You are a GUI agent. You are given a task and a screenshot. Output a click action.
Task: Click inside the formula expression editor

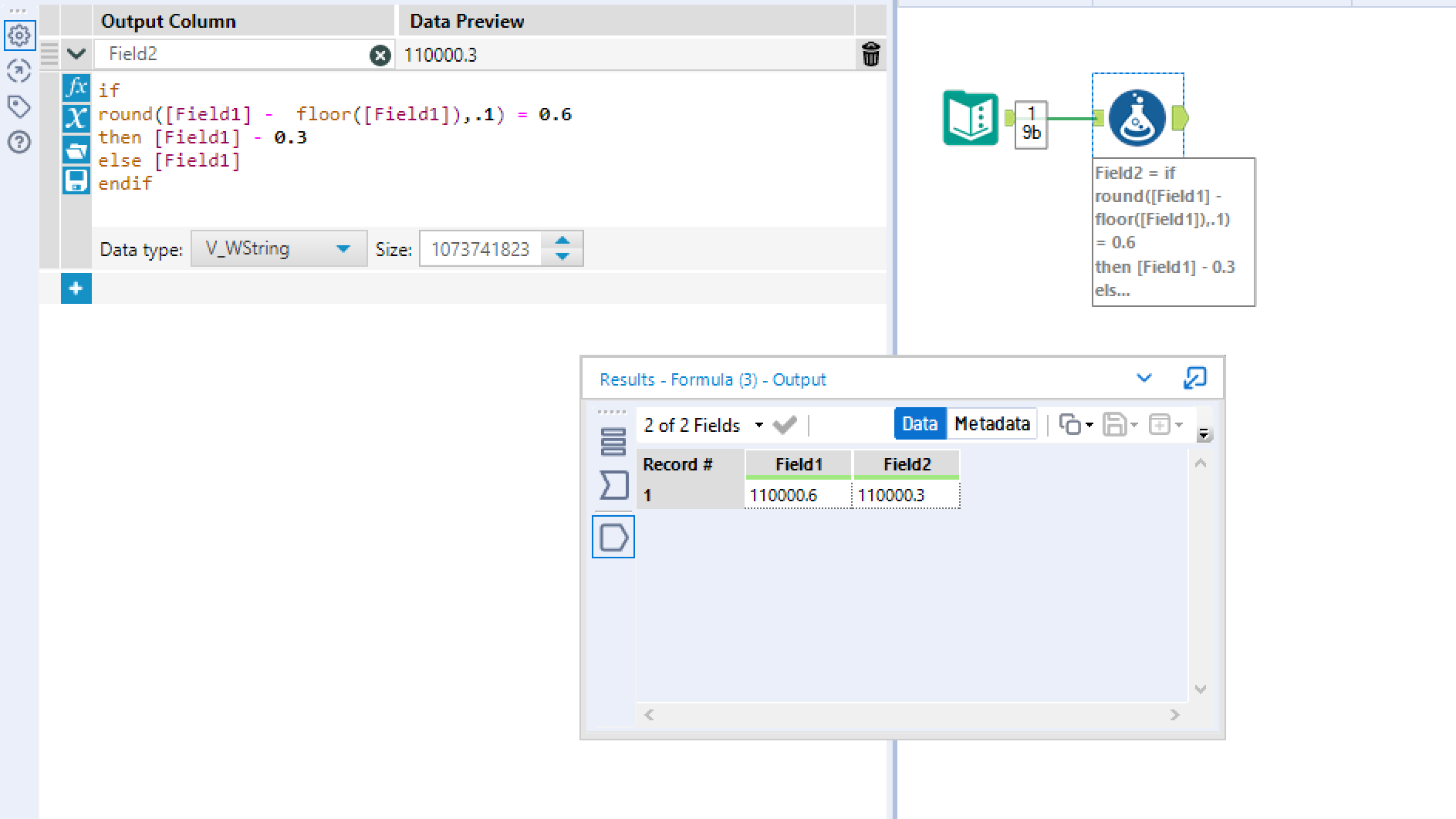(488, 149)
